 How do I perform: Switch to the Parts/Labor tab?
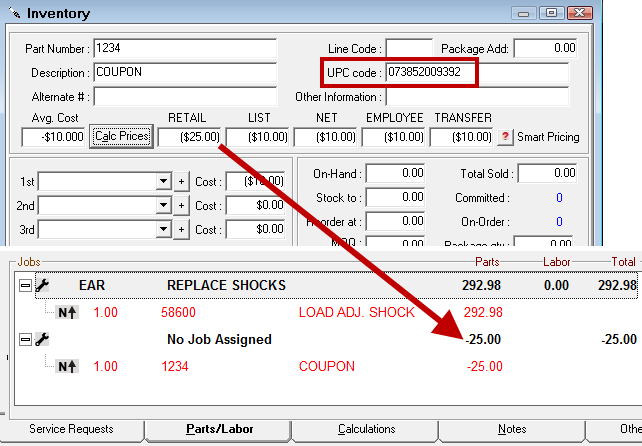tap(219, 429)
